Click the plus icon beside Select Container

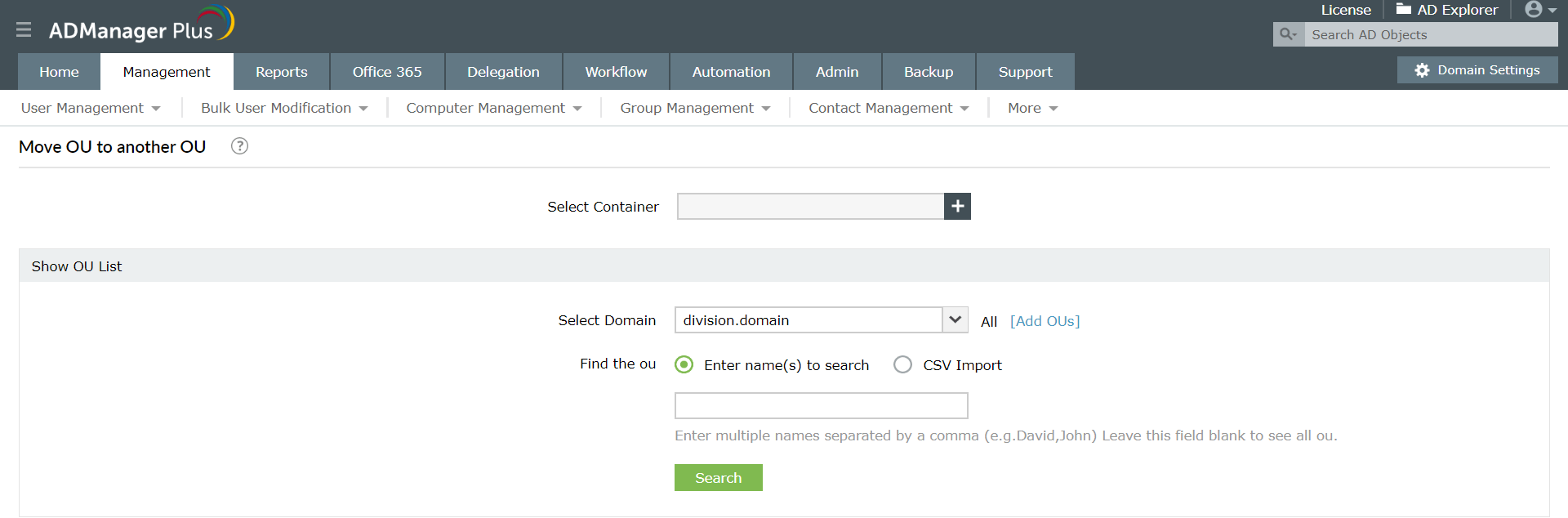957,207
